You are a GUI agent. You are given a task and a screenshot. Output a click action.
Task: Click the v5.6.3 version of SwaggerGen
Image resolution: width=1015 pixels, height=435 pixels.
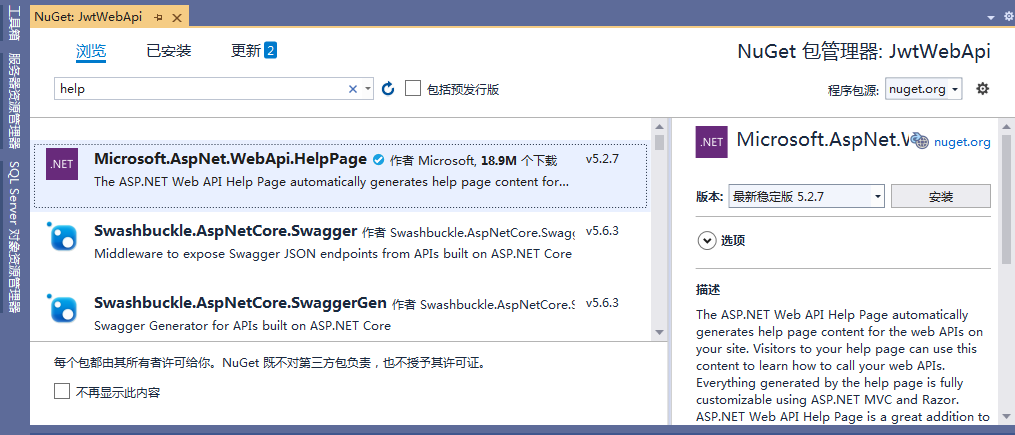(x=602, y=302)
